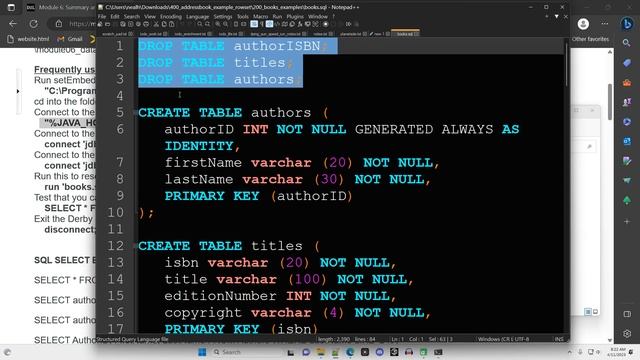This screenshot has width=640, height=360.
Task: Open the Bing Copilot sidebar icon
Action: click(627, 24)
